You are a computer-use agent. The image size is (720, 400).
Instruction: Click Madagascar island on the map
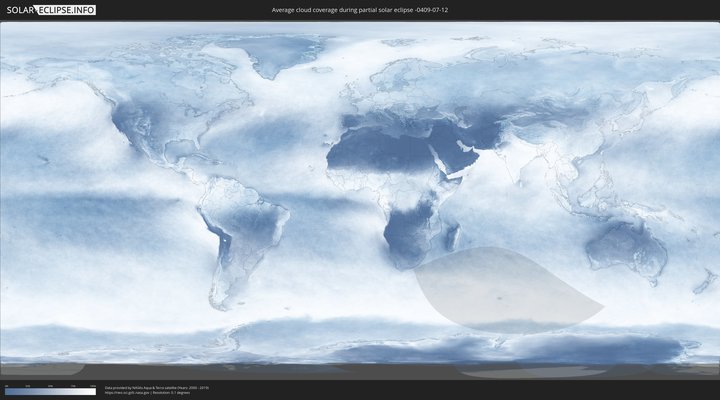click(x=455, y=237)
